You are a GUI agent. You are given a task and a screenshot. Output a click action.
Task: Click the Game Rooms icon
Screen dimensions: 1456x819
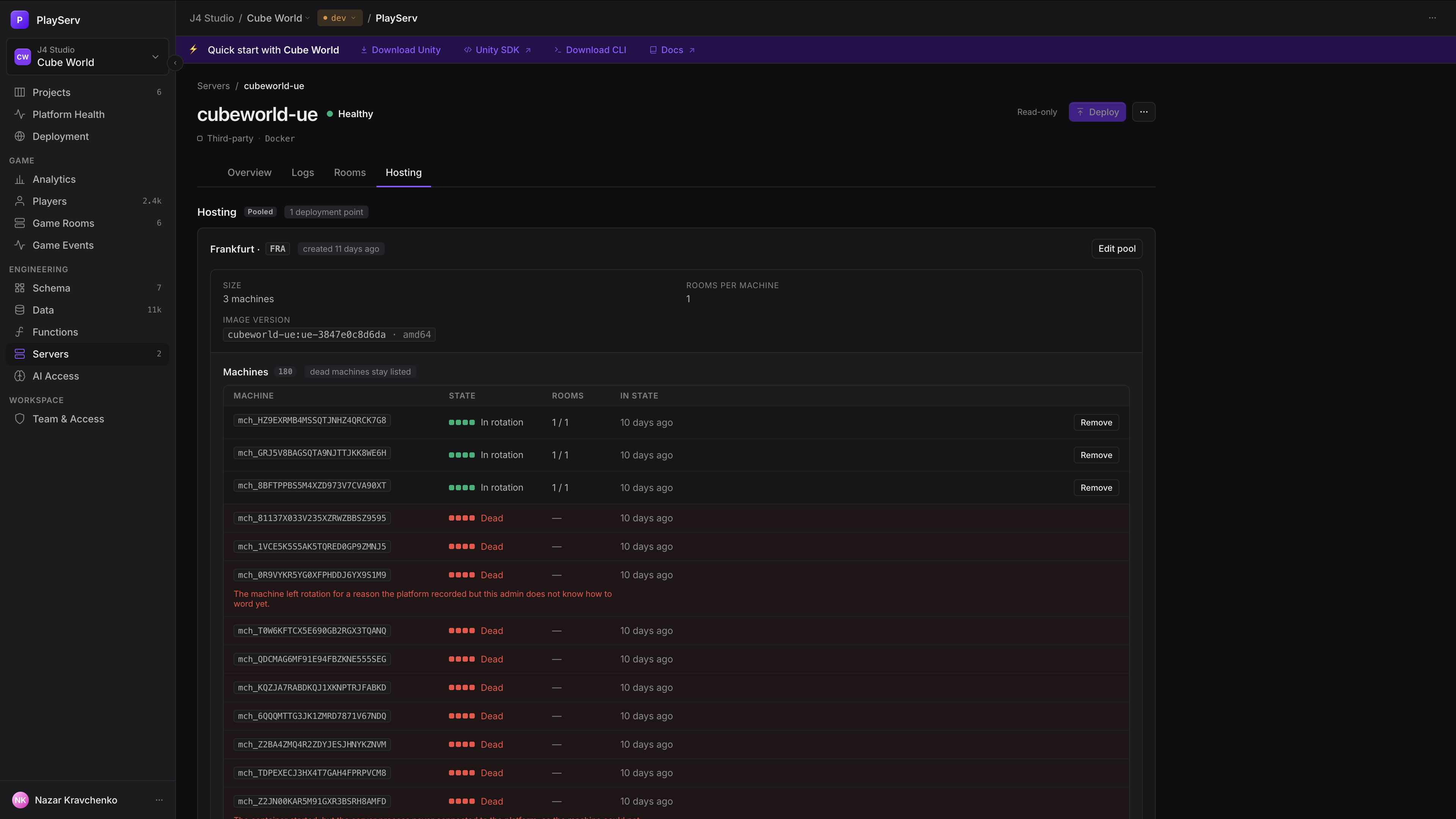(20, 223)
